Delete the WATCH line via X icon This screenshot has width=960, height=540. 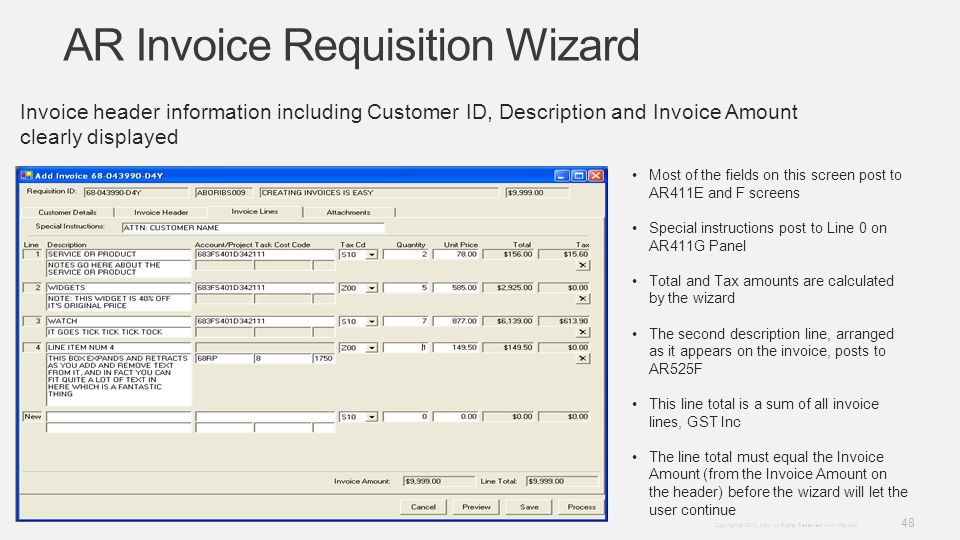[583, 332]
